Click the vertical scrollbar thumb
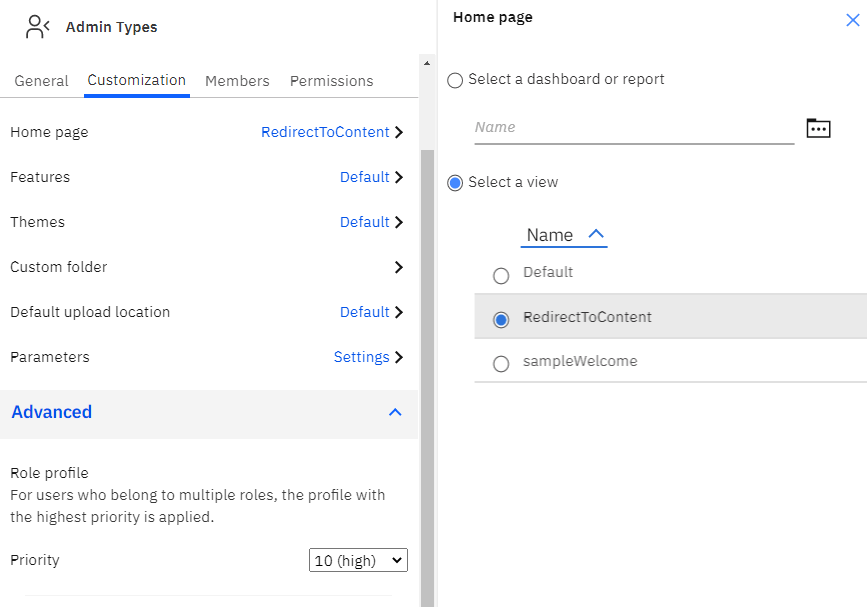 point(427,378)
